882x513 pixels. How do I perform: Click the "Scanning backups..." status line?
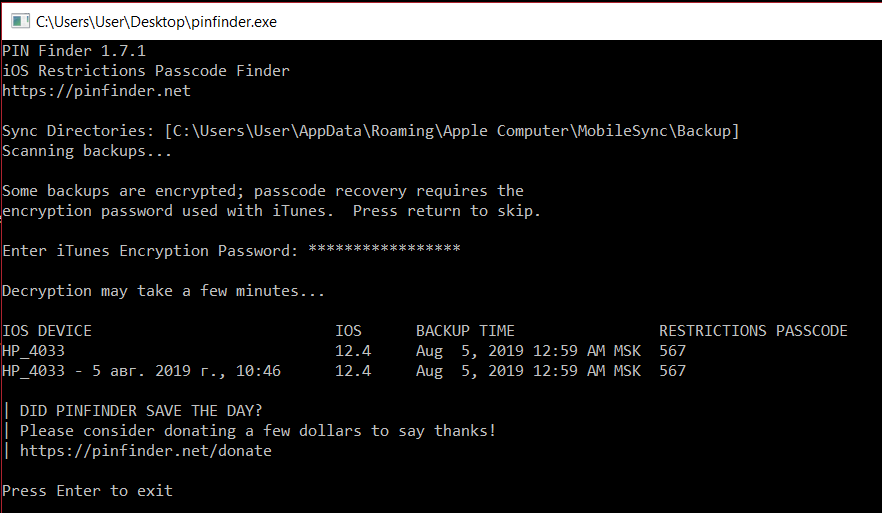[87, 151]
